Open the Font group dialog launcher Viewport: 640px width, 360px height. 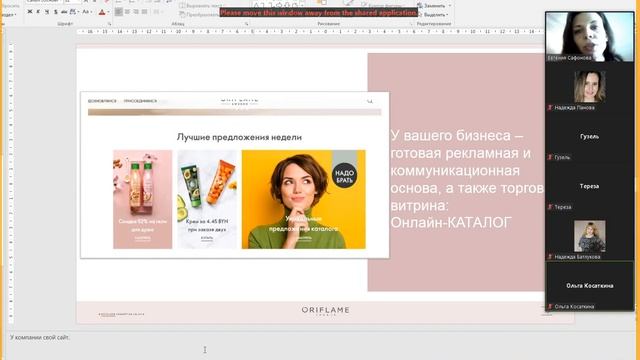click(109, 24)
